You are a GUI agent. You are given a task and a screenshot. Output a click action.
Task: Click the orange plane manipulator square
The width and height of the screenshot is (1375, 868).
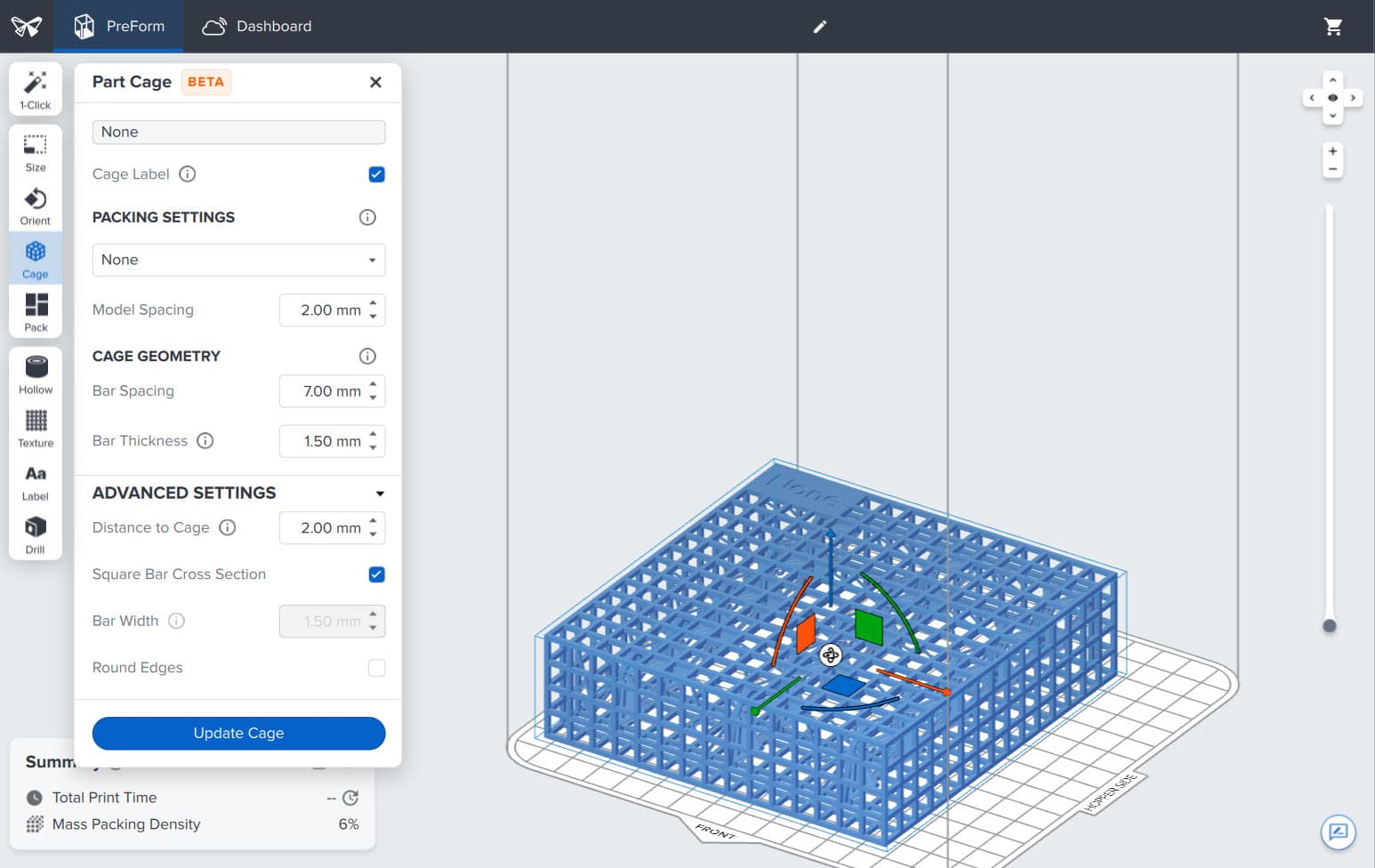(x=806, y=633)
